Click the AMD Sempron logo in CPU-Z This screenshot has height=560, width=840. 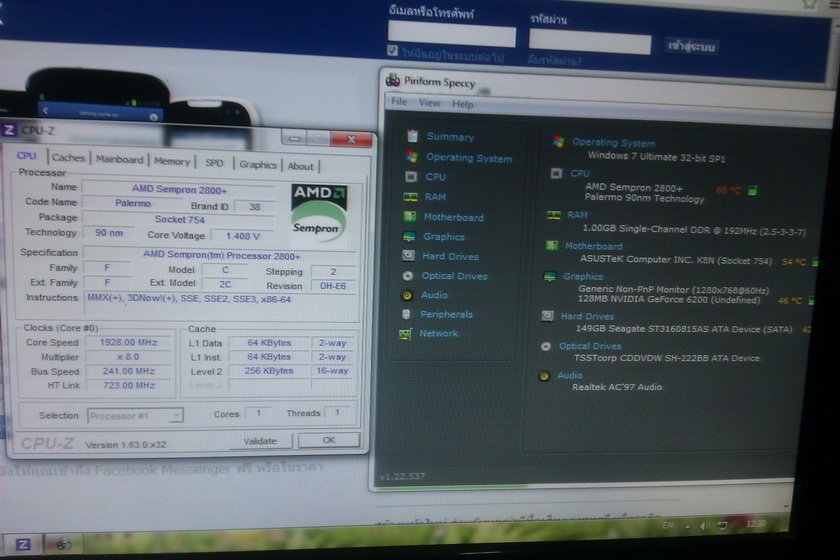(x=319, y=213)
